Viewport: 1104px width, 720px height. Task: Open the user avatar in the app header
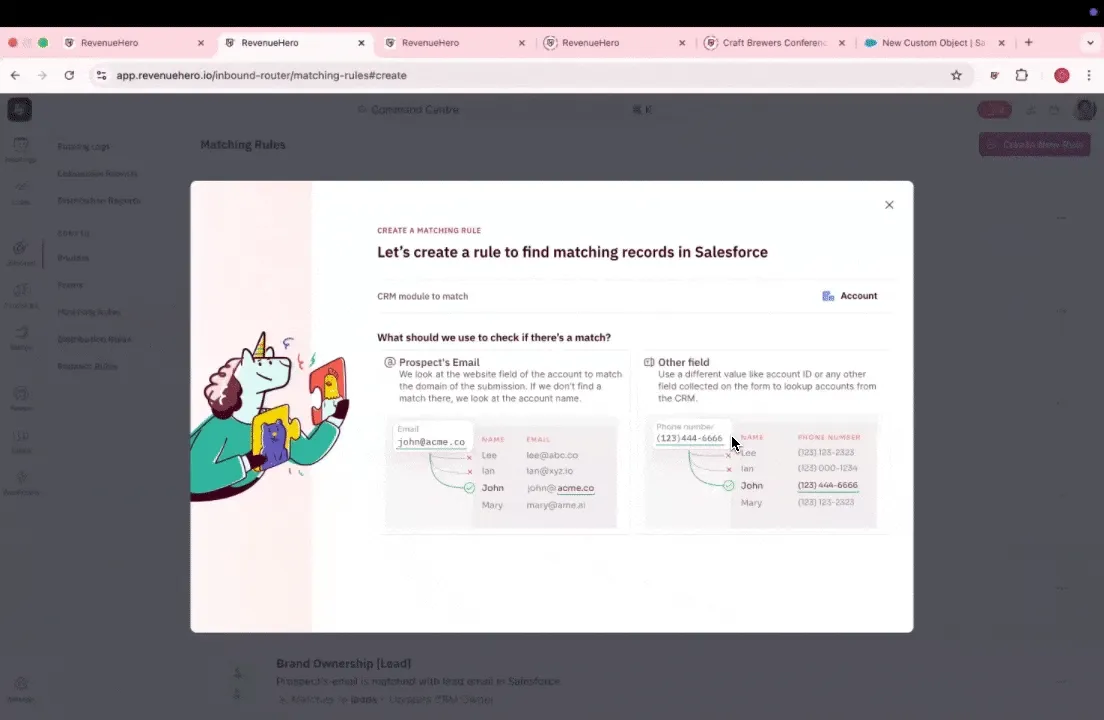(x=1085, y=110)
